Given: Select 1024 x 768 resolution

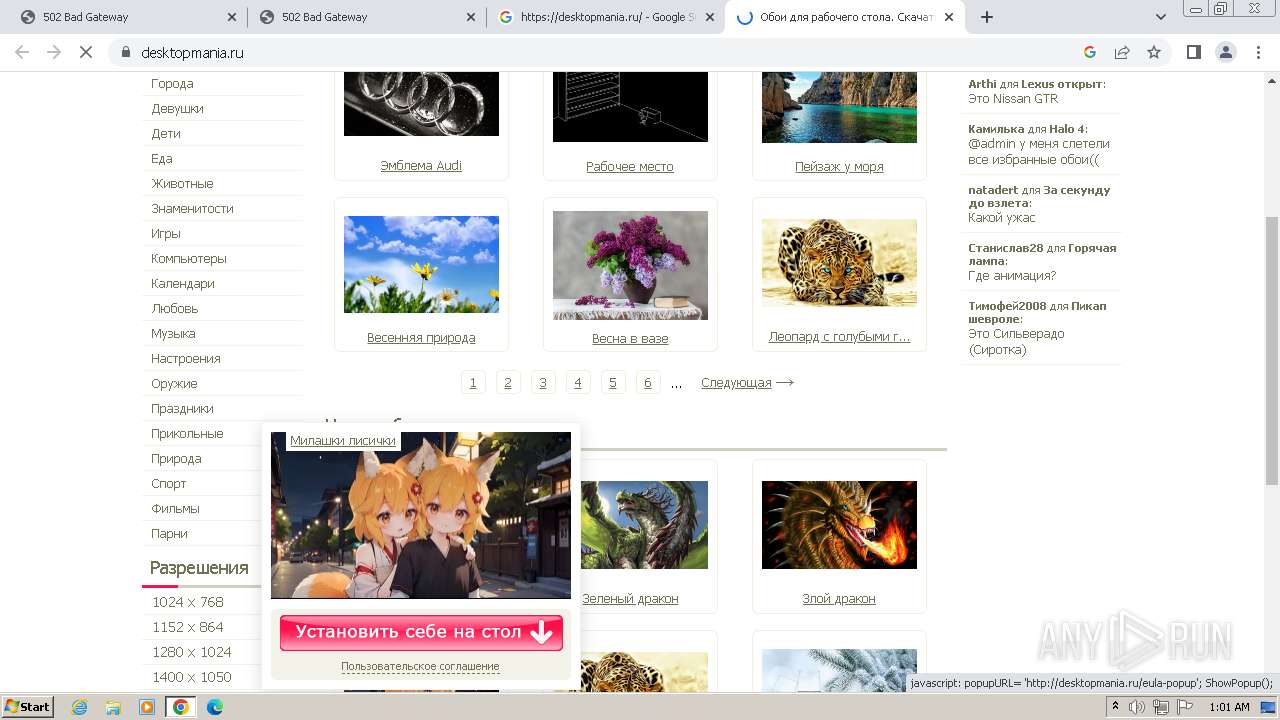Looking at the screenshot, I should 188,602.
